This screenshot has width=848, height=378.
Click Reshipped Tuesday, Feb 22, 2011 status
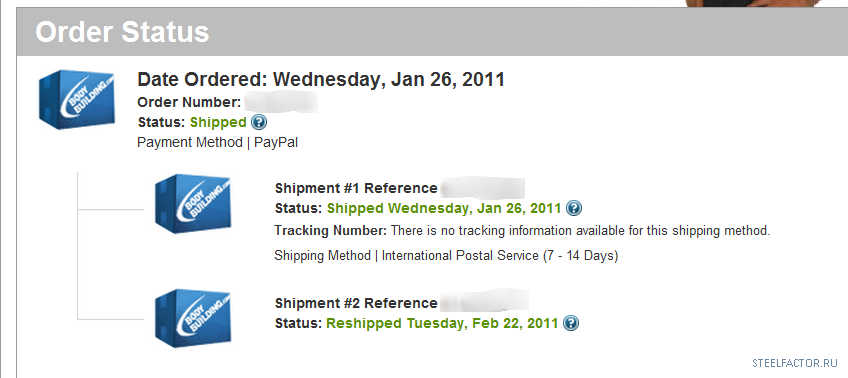[x=442, y=323]
